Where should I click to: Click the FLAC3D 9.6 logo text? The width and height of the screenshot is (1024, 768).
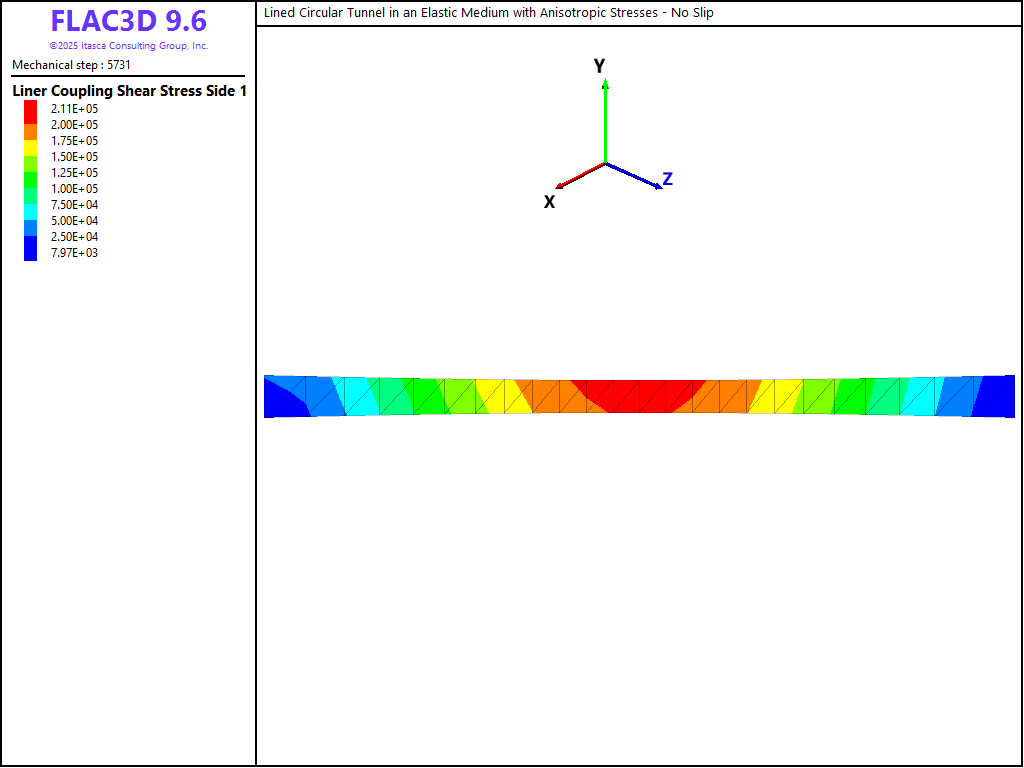pos(128,21)
